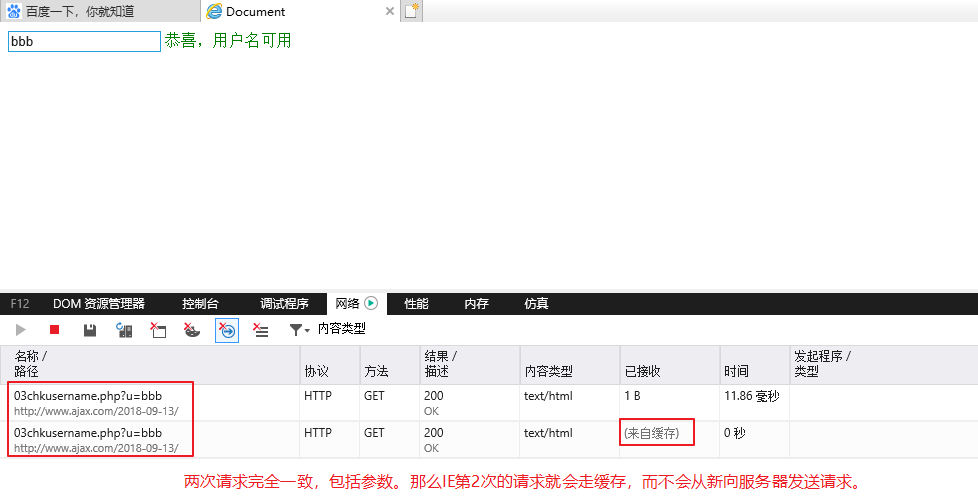Sort by 时间 column header
The height and width of the screenshot is (502, 978).
click(755, 364)
